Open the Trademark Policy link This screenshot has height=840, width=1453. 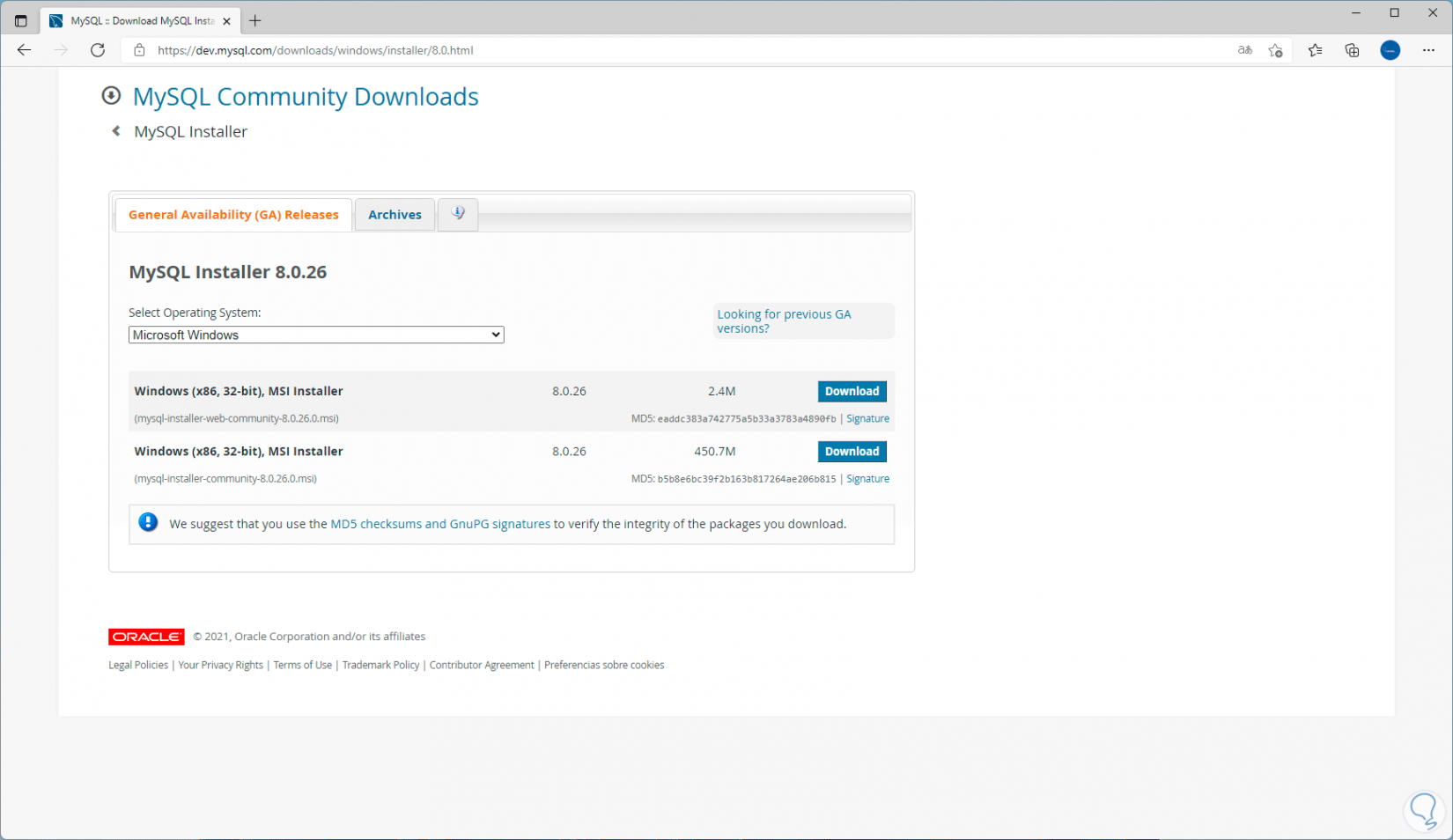tap(380, 665)
